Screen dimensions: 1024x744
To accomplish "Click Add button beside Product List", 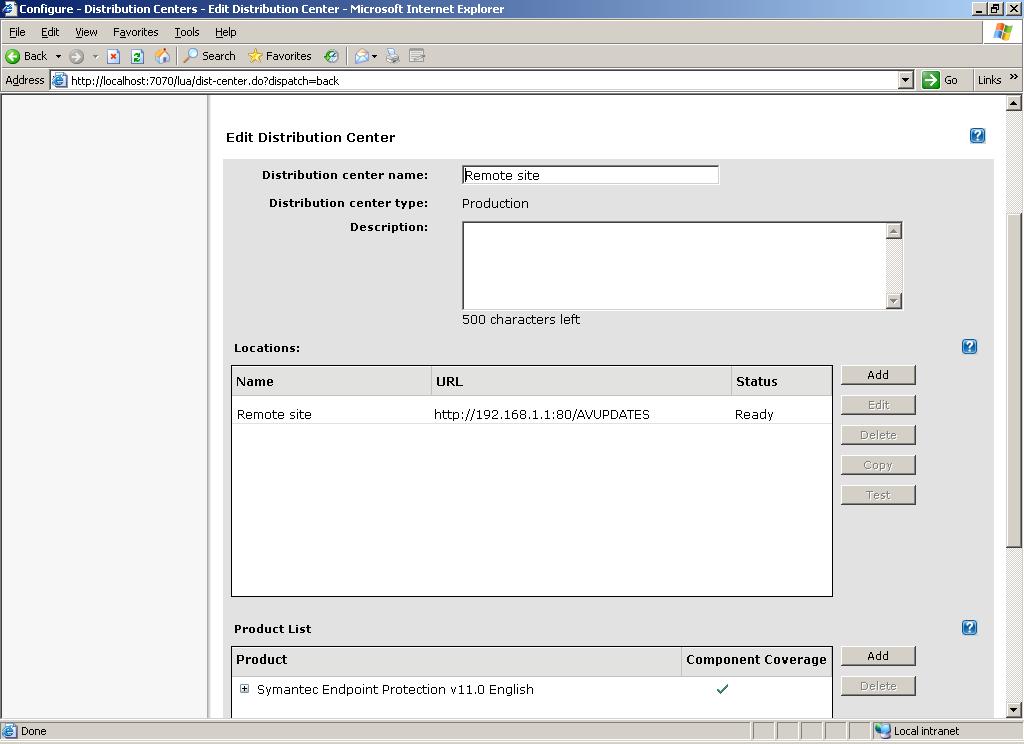I will 878,656.
